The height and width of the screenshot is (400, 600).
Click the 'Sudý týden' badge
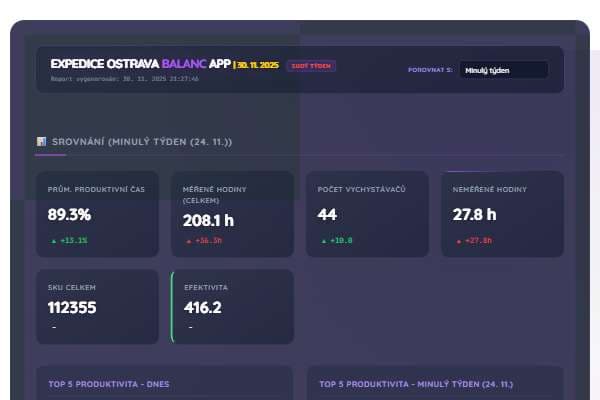tap(311, 66)
